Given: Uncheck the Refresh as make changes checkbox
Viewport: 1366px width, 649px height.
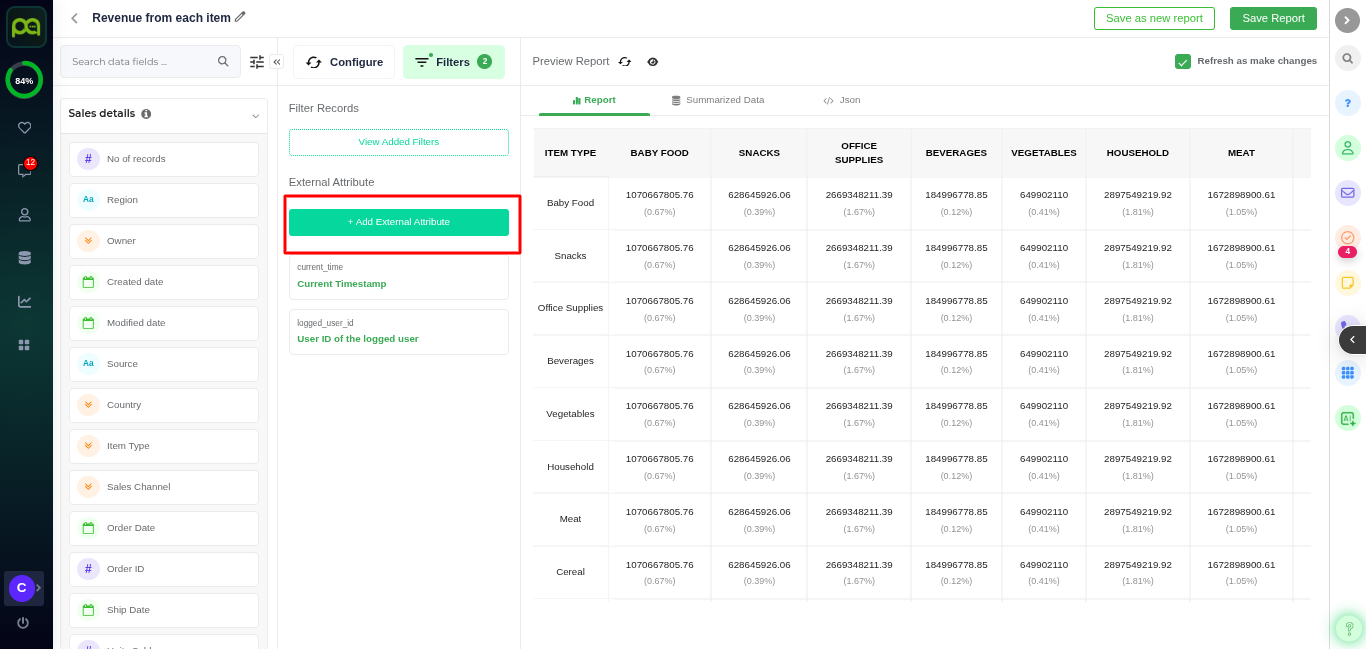Looking at the screenshot, I should click(1183, 62).
